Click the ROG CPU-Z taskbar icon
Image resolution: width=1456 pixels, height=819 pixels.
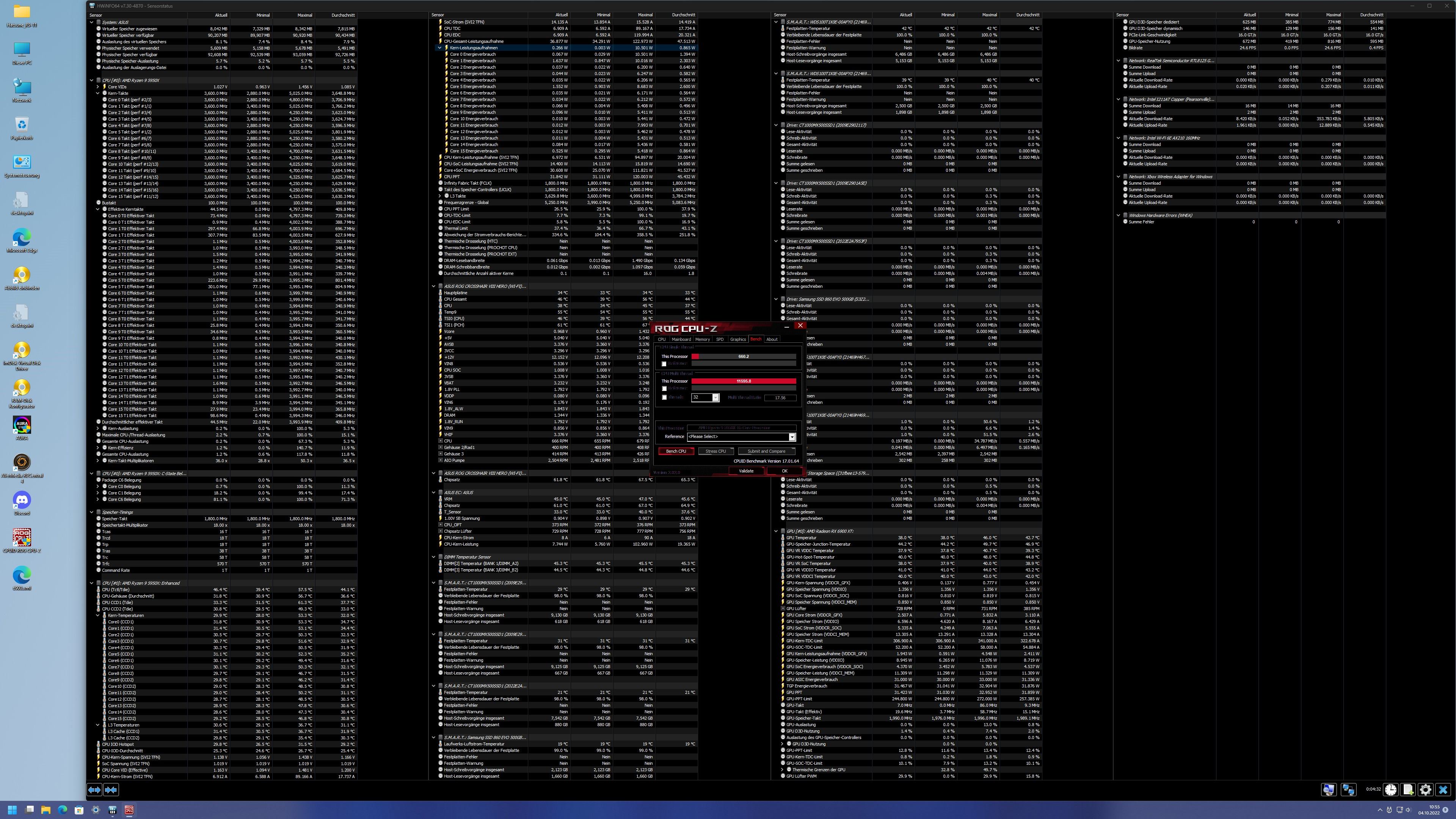pyautogui.click(x=129, y=810)
